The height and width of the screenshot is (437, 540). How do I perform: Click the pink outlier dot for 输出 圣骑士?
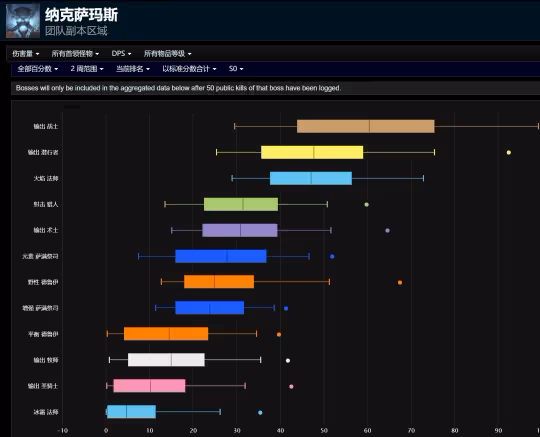[291, 386]
